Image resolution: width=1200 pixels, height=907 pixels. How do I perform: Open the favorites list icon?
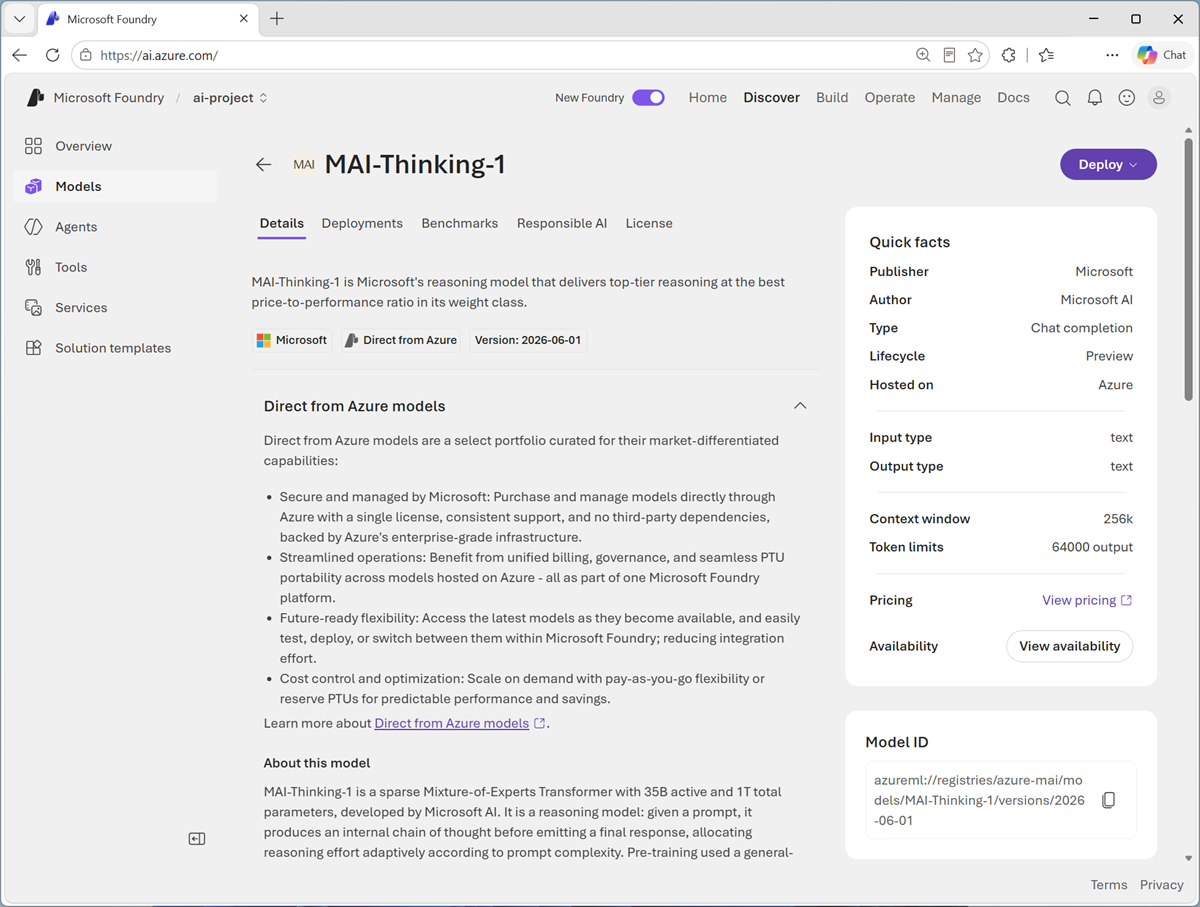(x=1046, y=56)
